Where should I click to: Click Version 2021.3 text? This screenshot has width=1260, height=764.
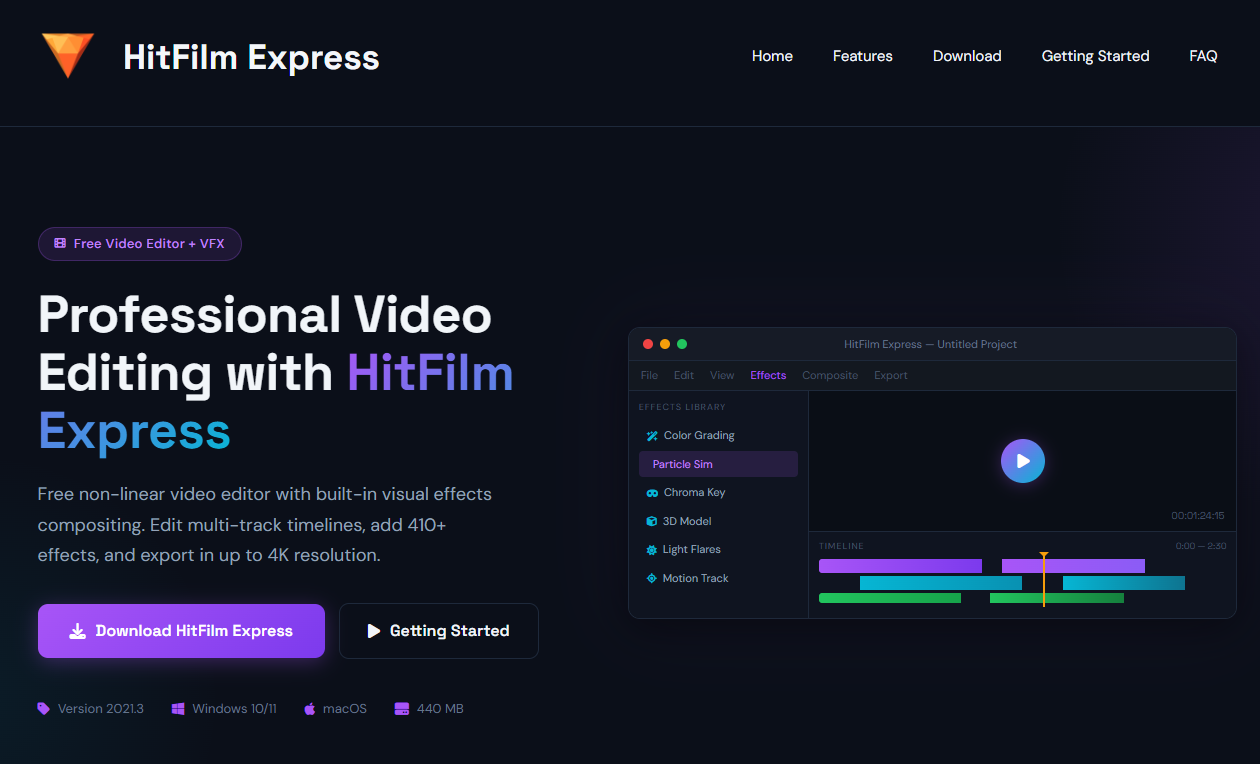pyautogui.click(x=101, y=708)
